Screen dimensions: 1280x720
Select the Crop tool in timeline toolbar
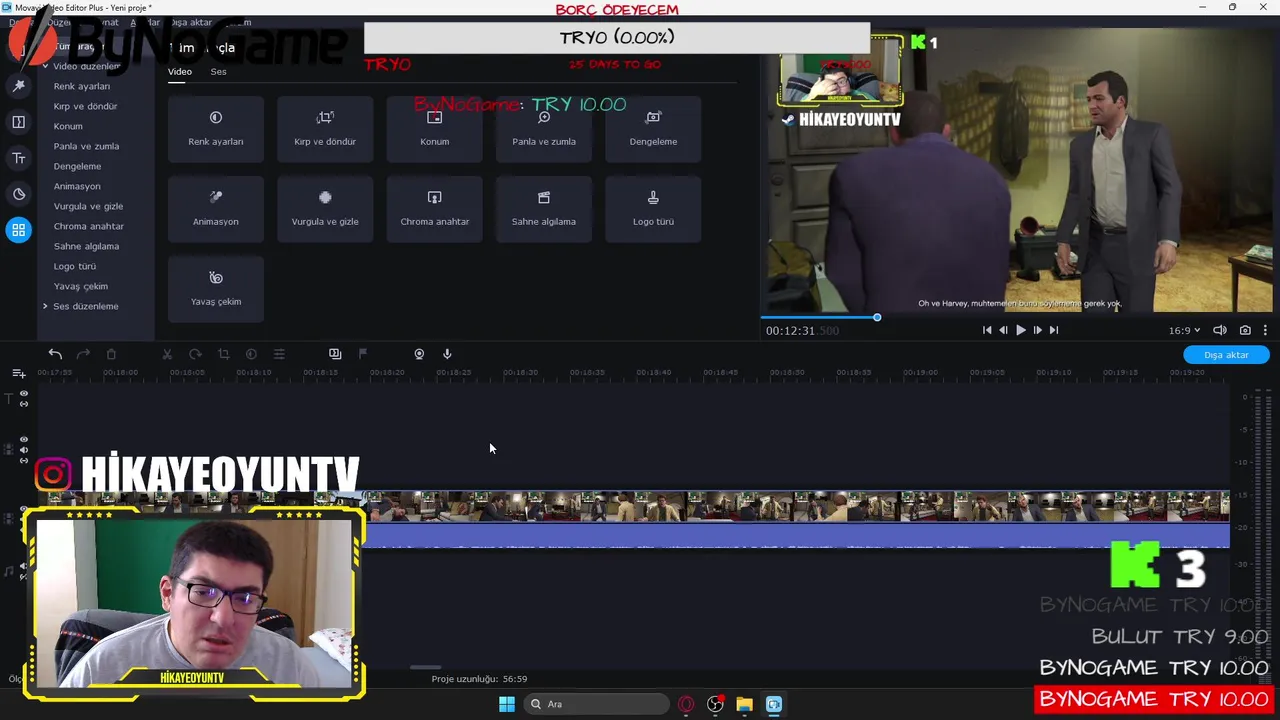click(223, 354)
